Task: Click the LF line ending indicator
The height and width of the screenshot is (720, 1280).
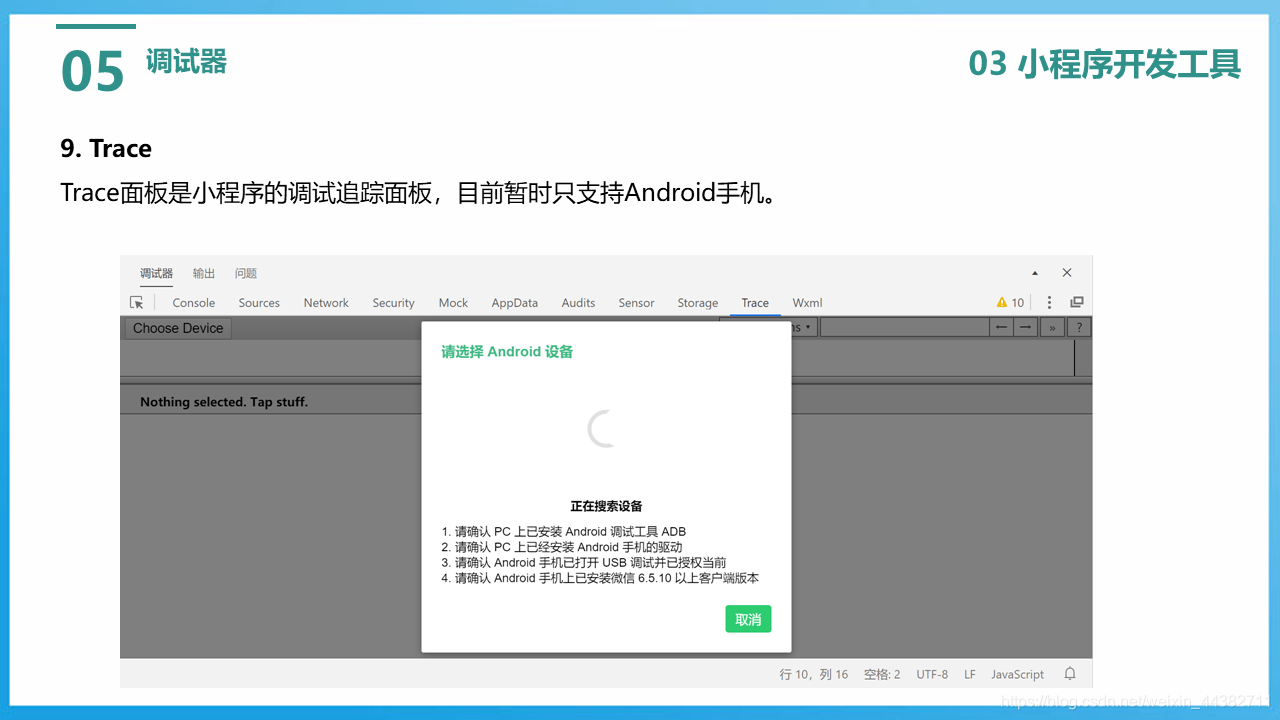Action: [x=970, y=675]
